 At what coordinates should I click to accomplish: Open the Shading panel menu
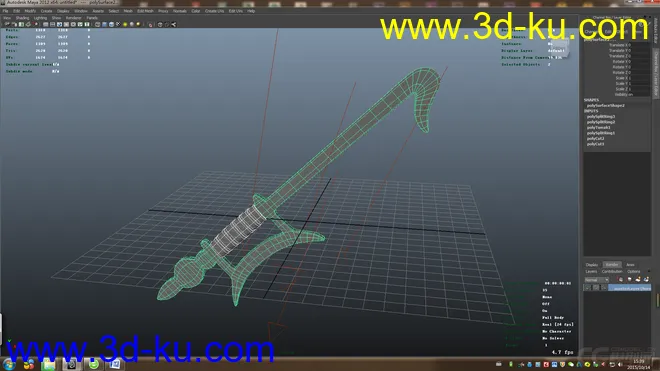tap(22, 18)
